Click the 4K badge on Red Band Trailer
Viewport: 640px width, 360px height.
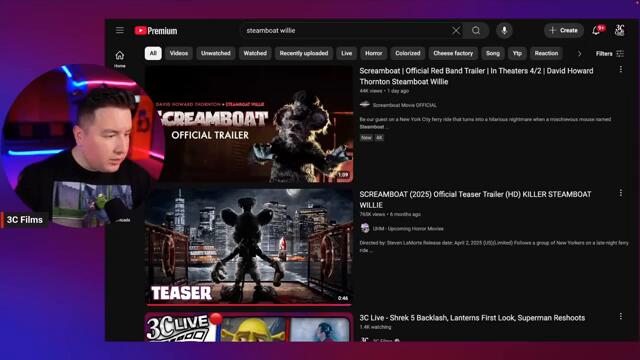click(x=379, y=138)
